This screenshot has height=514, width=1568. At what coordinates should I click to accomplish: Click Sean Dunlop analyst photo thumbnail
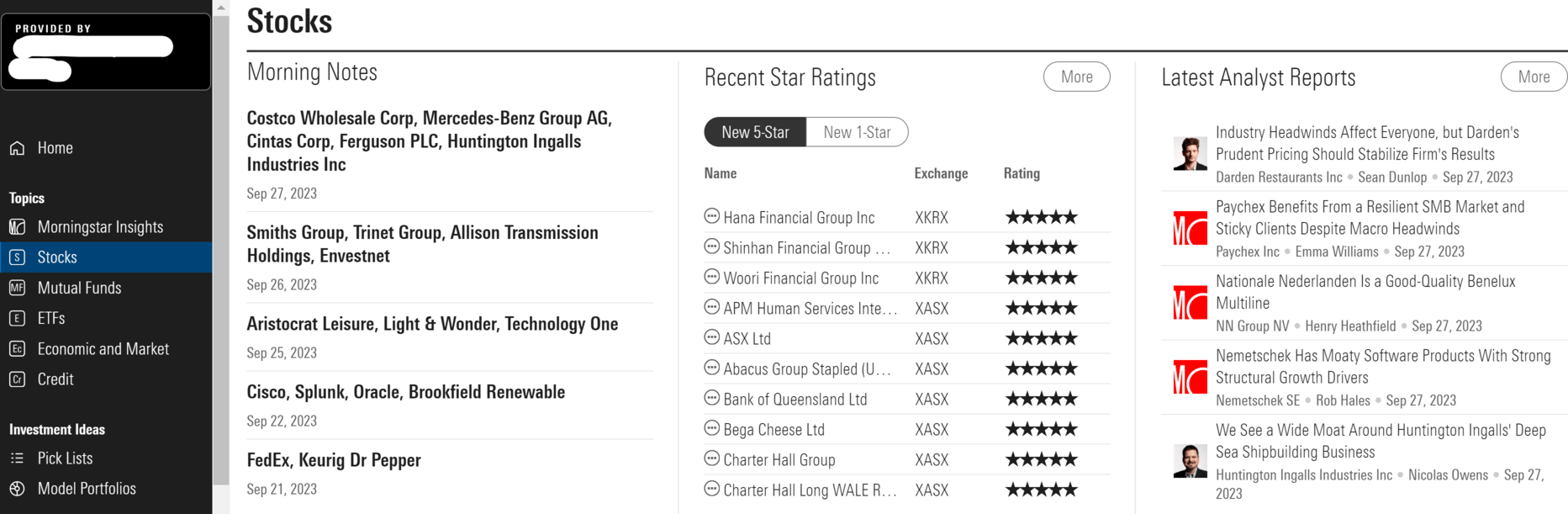[1190, 154]
